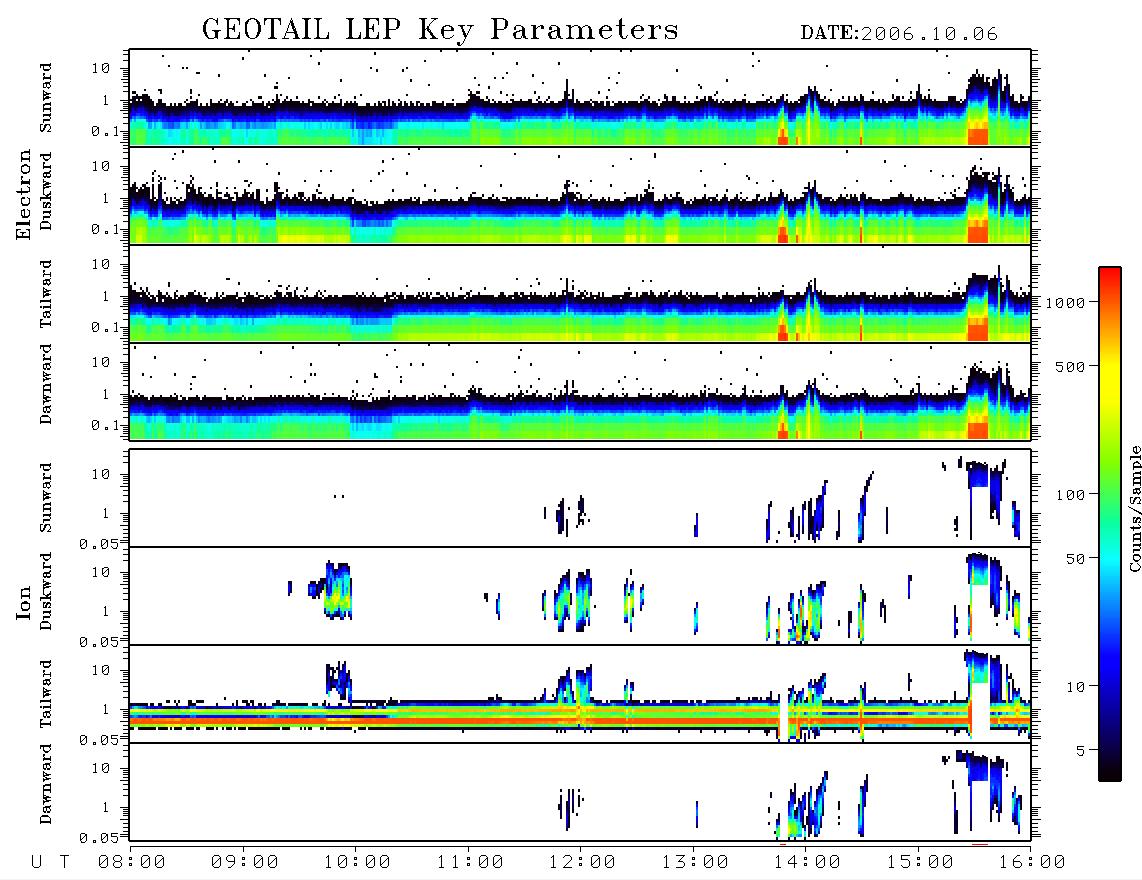Select the Electron Sunward spectrogram panel
This screenshot has width=1142, height=880.
[x=580, y=98]
